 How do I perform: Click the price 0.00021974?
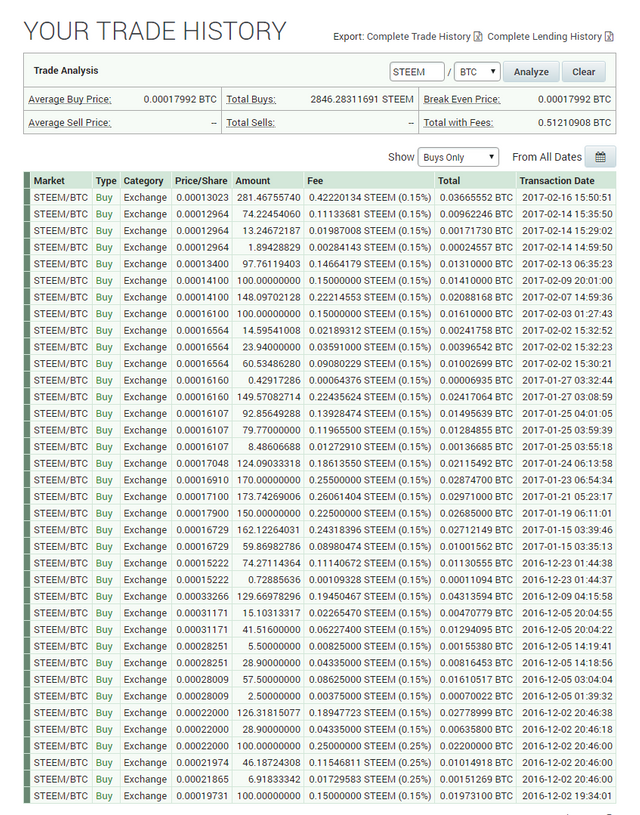(202, 763)
